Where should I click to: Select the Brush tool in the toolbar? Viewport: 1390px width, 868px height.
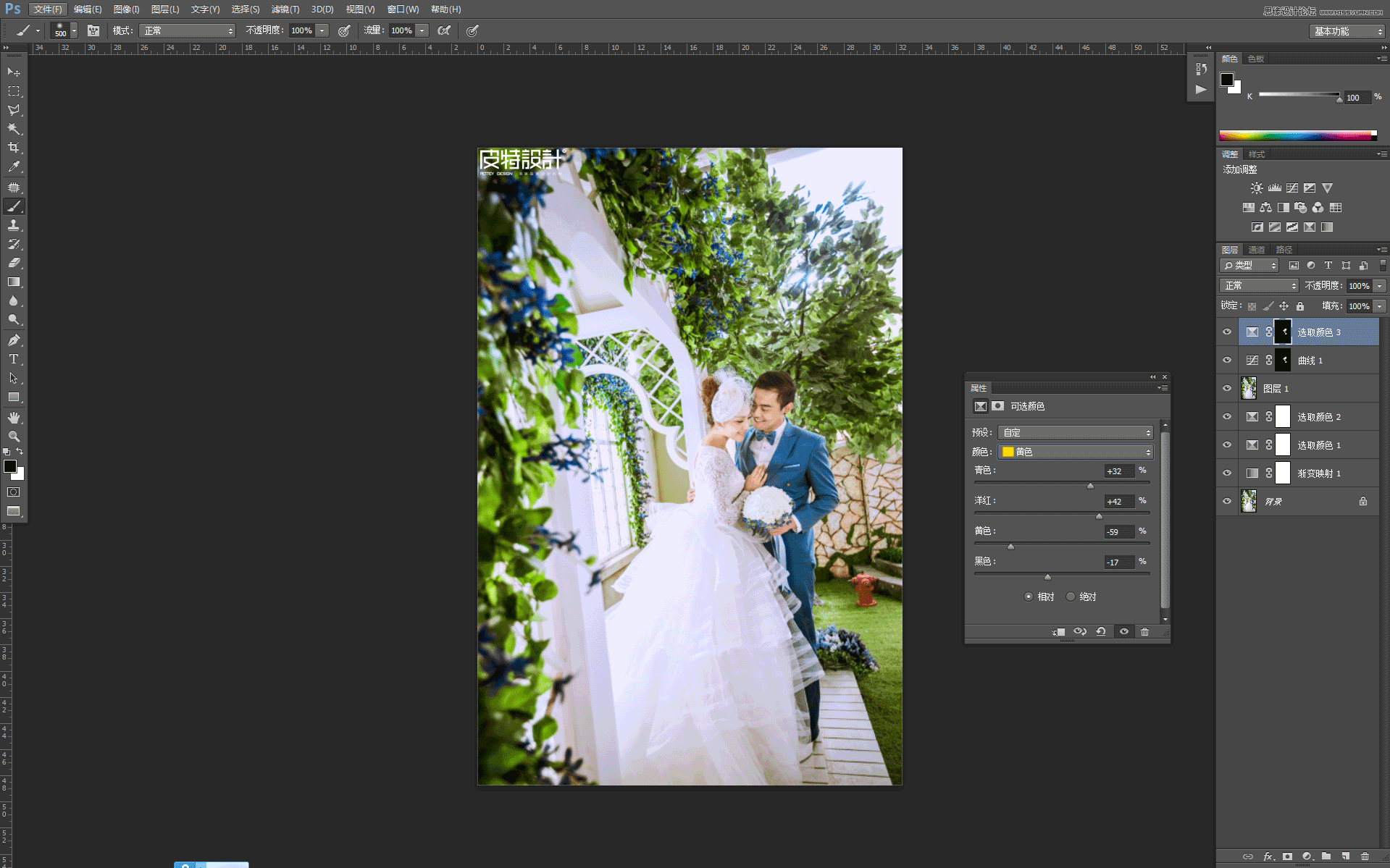14,206
